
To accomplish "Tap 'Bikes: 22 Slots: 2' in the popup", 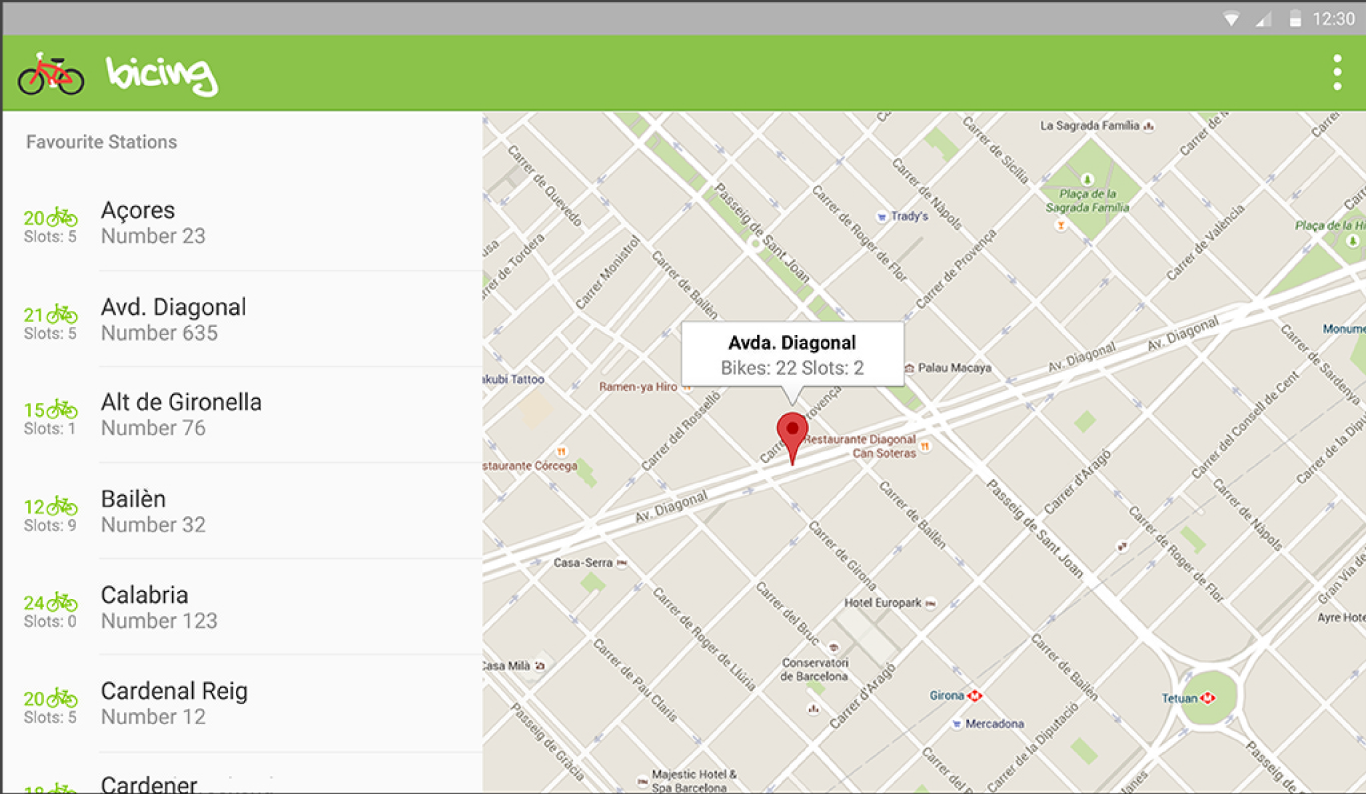I will [x=792, y=368].
